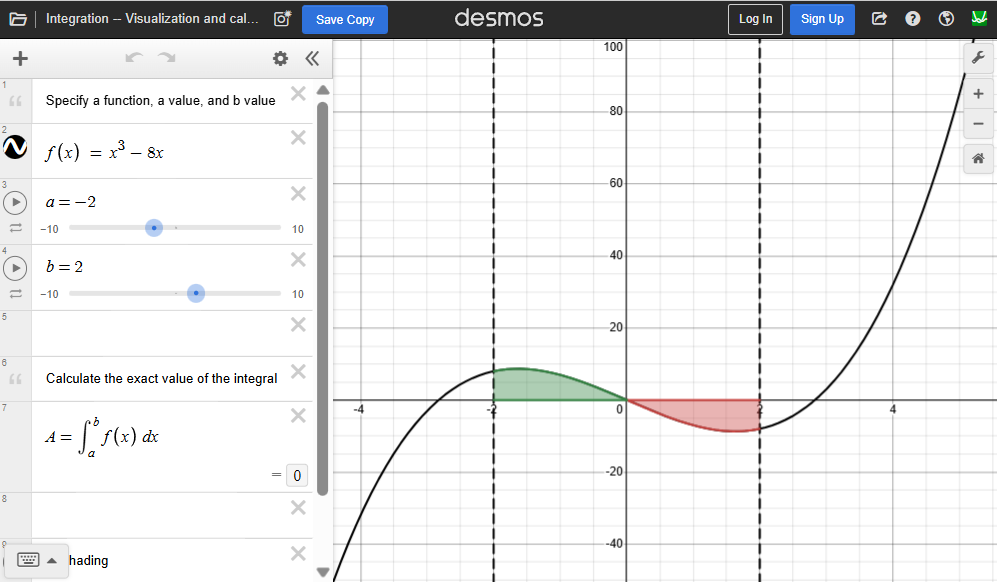997x582 pixels.
Task: Open Graph Settings wrench icon
Action: [978, 59]
